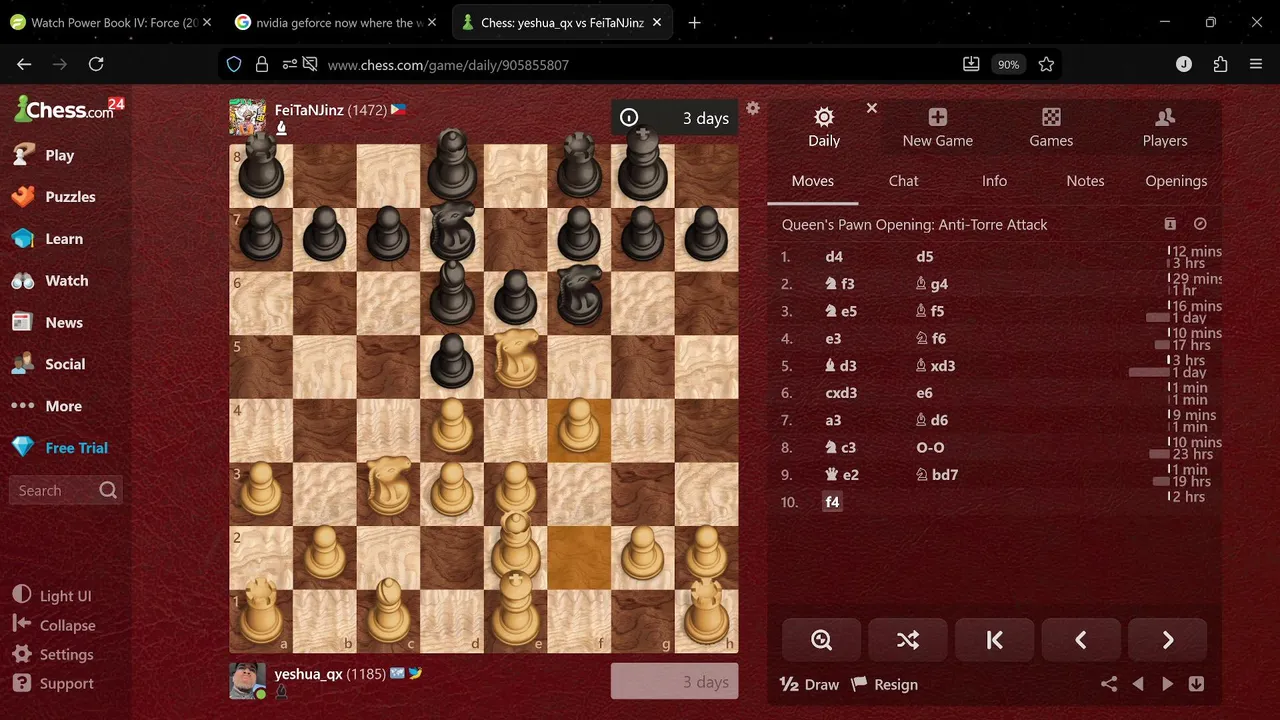The width and height of the screenshot is (1280, 720).
Task: Click the small previous game triangle
Action: [1138, 685]
